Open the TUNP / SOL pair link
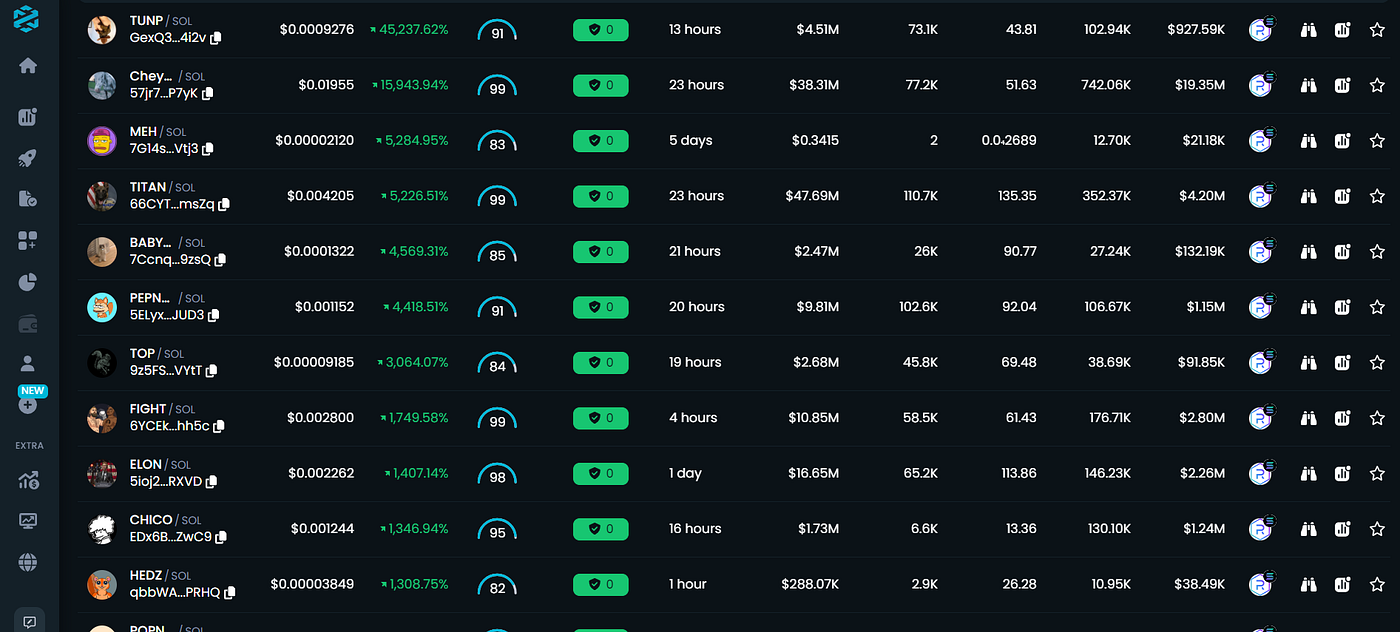The image size is (1400, 632). tap(162, 21)
